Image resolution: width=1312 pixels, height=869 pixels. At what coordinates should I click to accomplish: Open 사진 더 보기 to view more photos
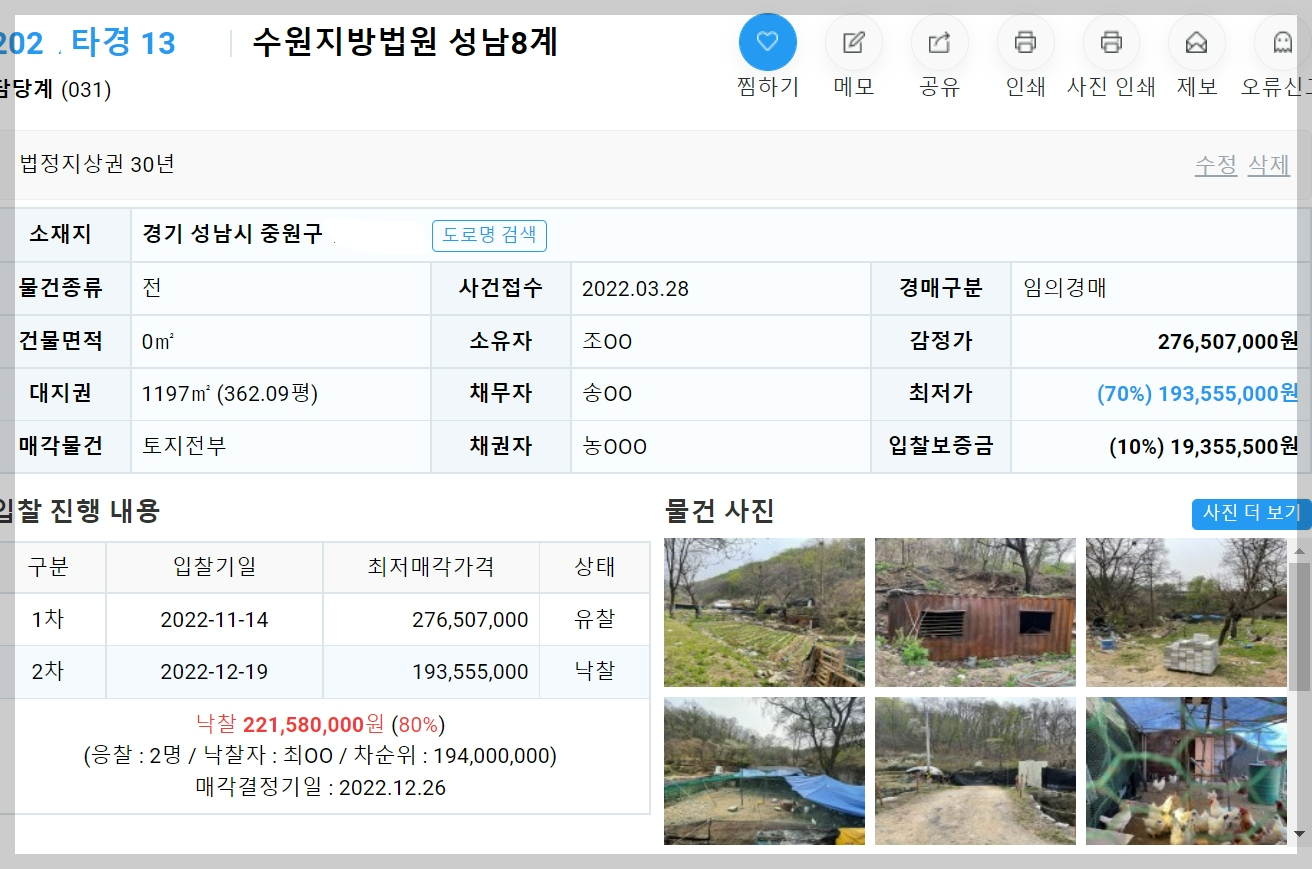click(1250, 514)
